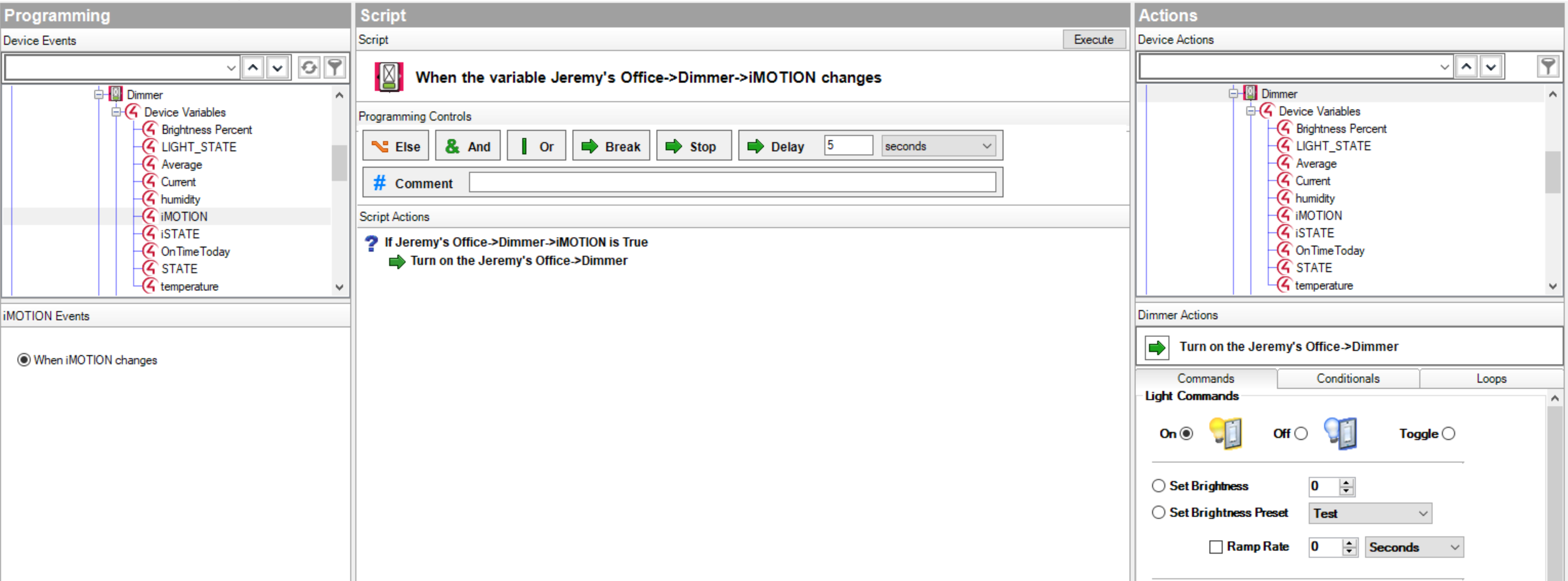The height and width of the screenshot is (581, 1568).
Task: Select Average variable in Device Events tree
Action: pyautogui.click(x=181, y=165)
